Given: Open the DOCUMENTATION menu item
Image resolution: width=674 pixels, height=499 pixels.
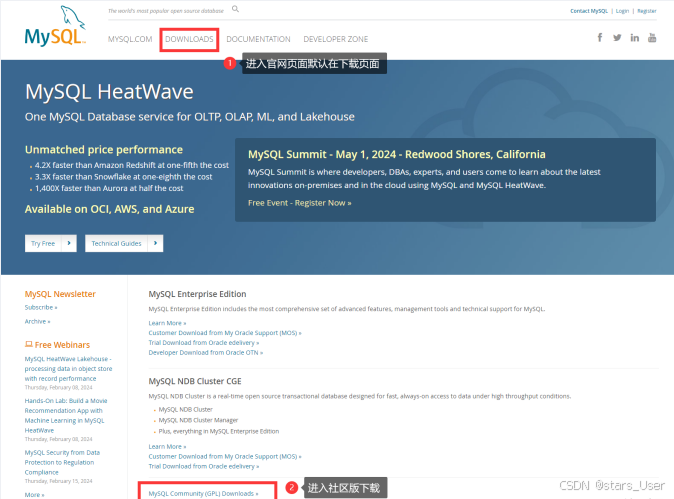Looking at the screenshot, I should coord(258,39).
